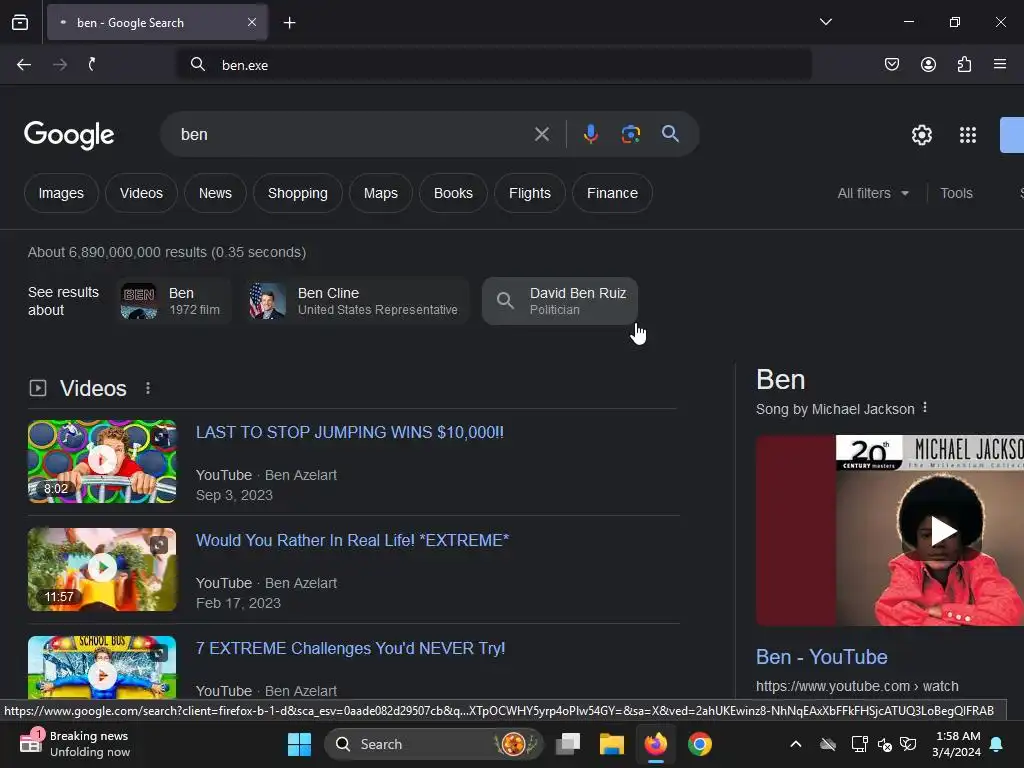The width and height of the screenshot is (1024, 768).
Task: Click the muted volume tray icon
Action: (885, 744)
